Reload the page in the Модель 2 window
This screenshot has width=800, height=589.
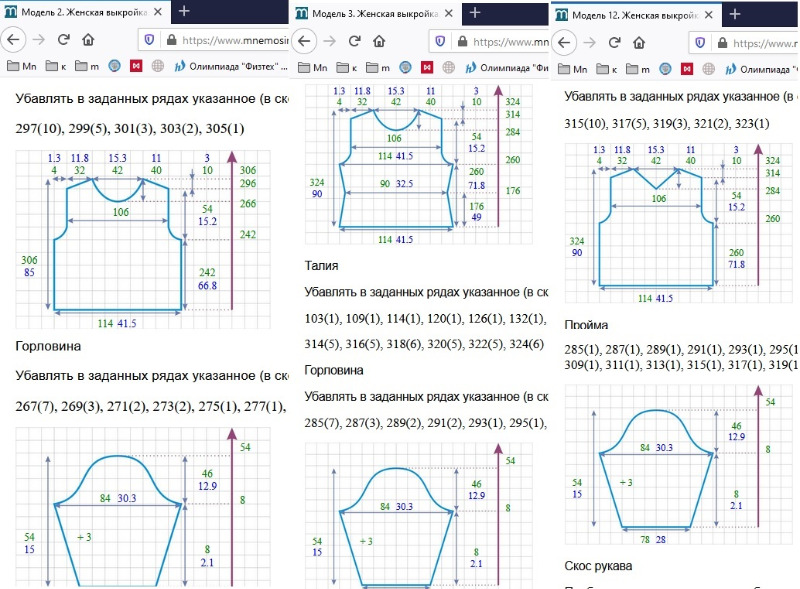[63, 39]
